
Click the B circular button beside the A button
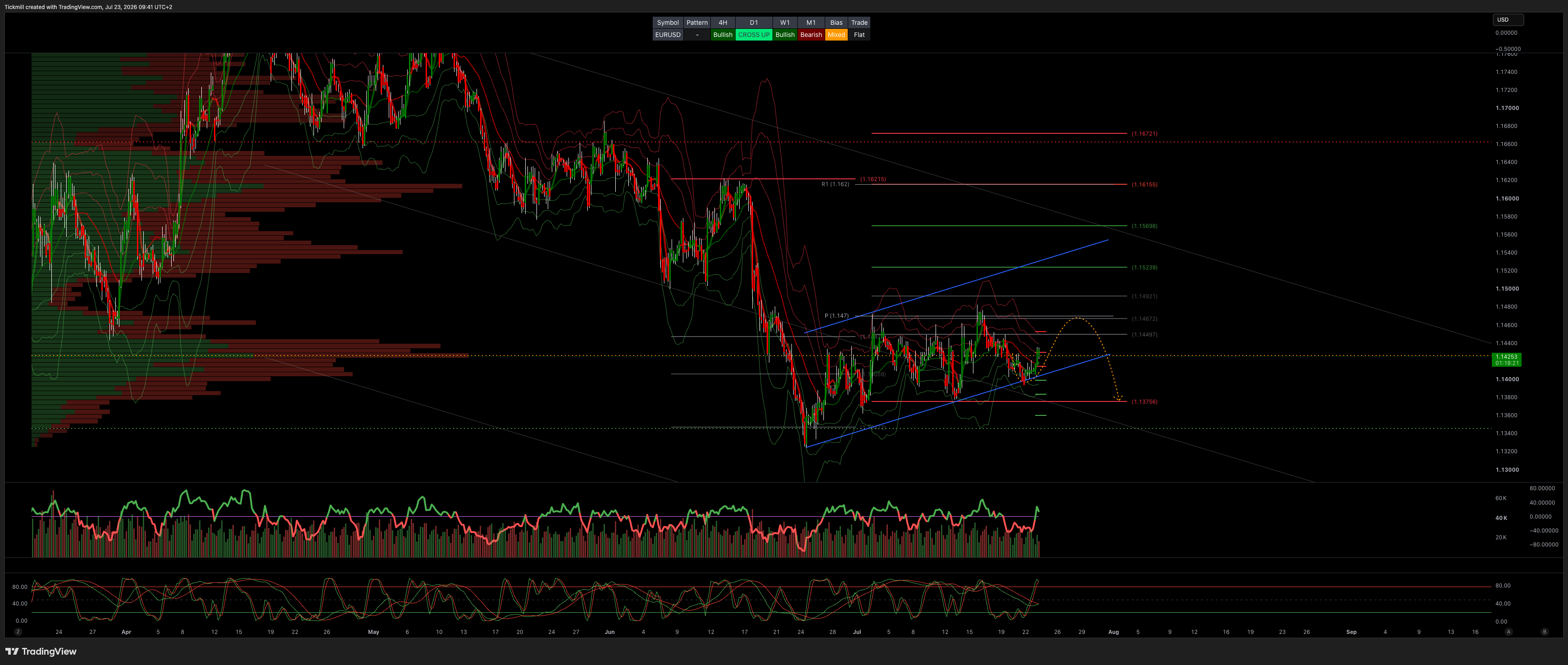tap(1544, 632)
